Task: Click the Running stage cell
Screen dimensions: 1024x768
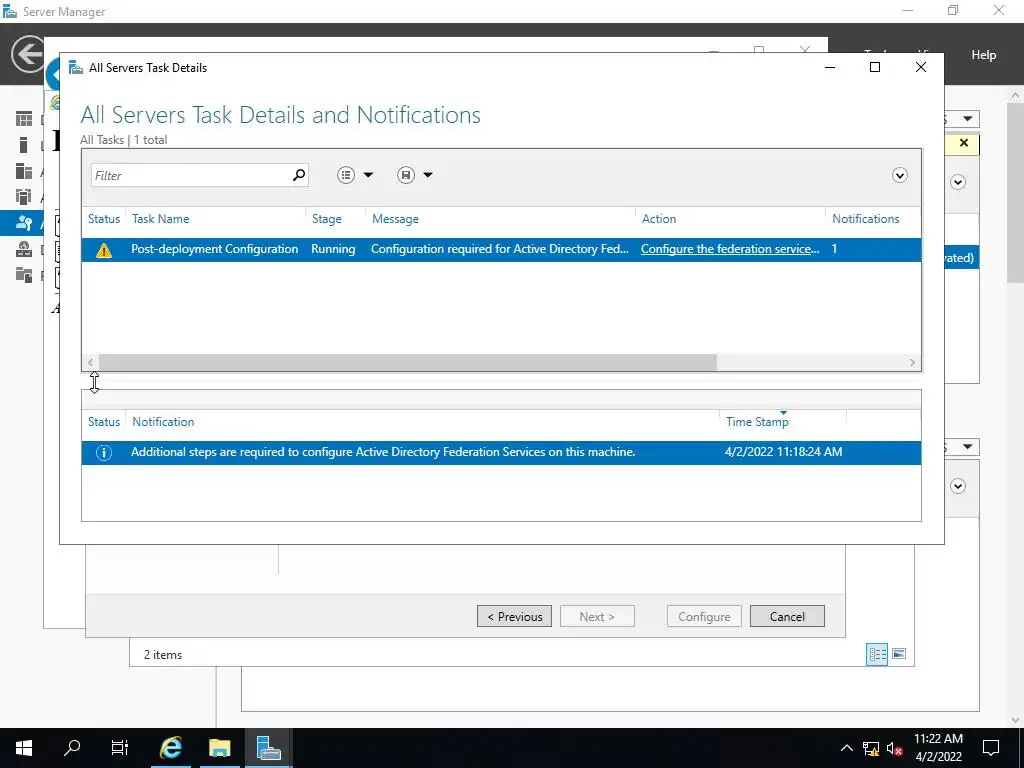Action: pyautogui.click(x=333, y=249)
